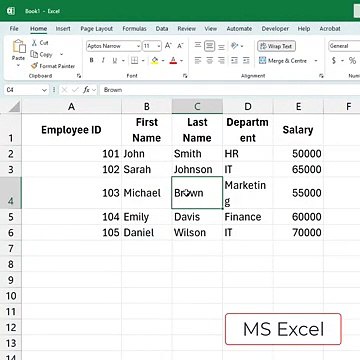The height and width of the screenshot is (360, 360).
Task: Click the formula bar showing Brown
Action: (x=230, y=90)
